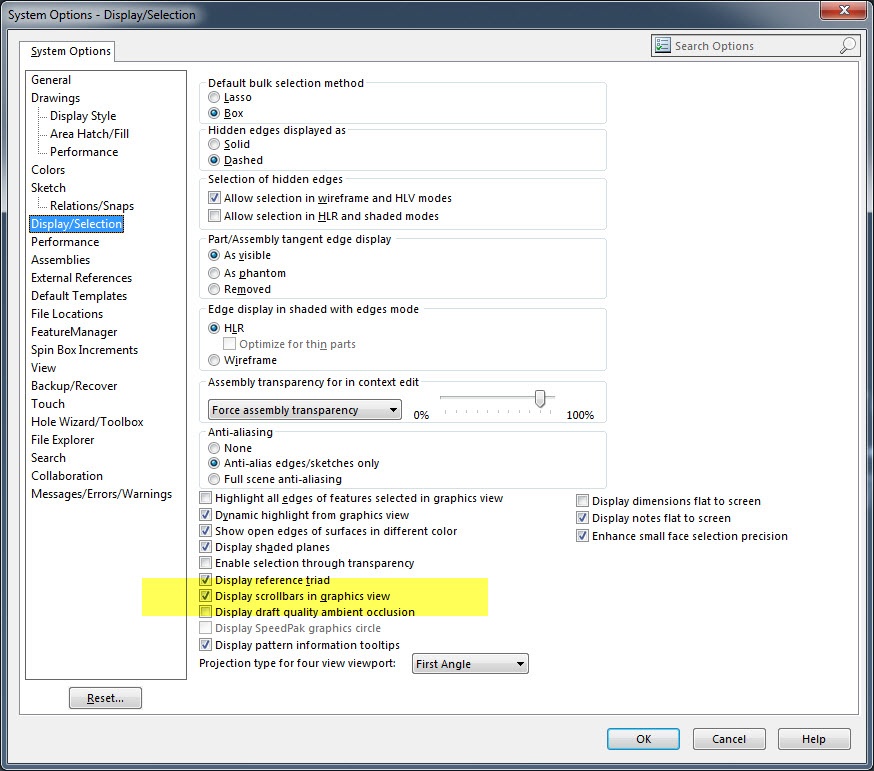Select the Sketch category

tap(48, 188)
